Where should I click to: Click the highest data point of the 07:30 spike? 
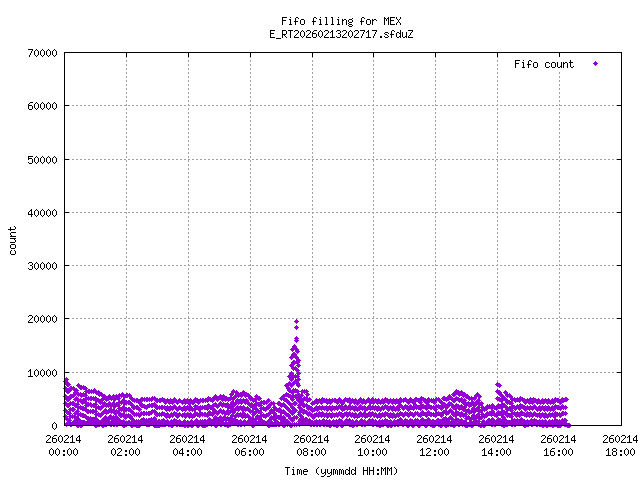coord(296,321)
